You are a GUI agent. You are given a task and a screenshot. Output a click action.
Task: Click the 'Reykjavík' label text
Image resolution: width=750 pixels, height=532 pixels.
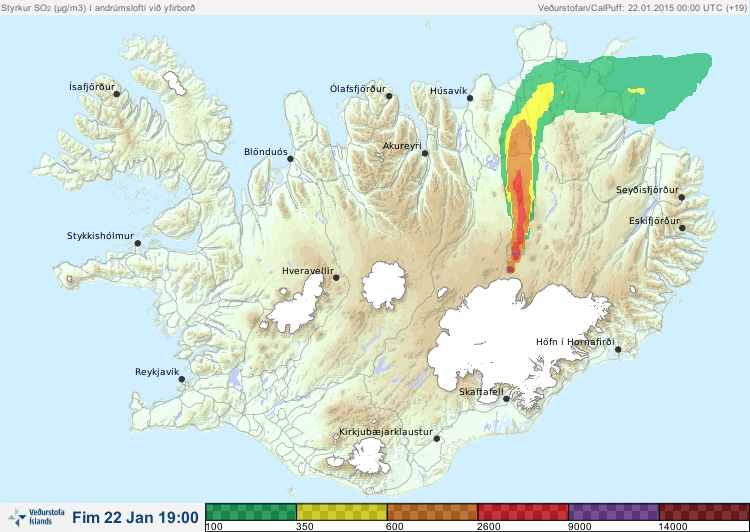(157, 372)
